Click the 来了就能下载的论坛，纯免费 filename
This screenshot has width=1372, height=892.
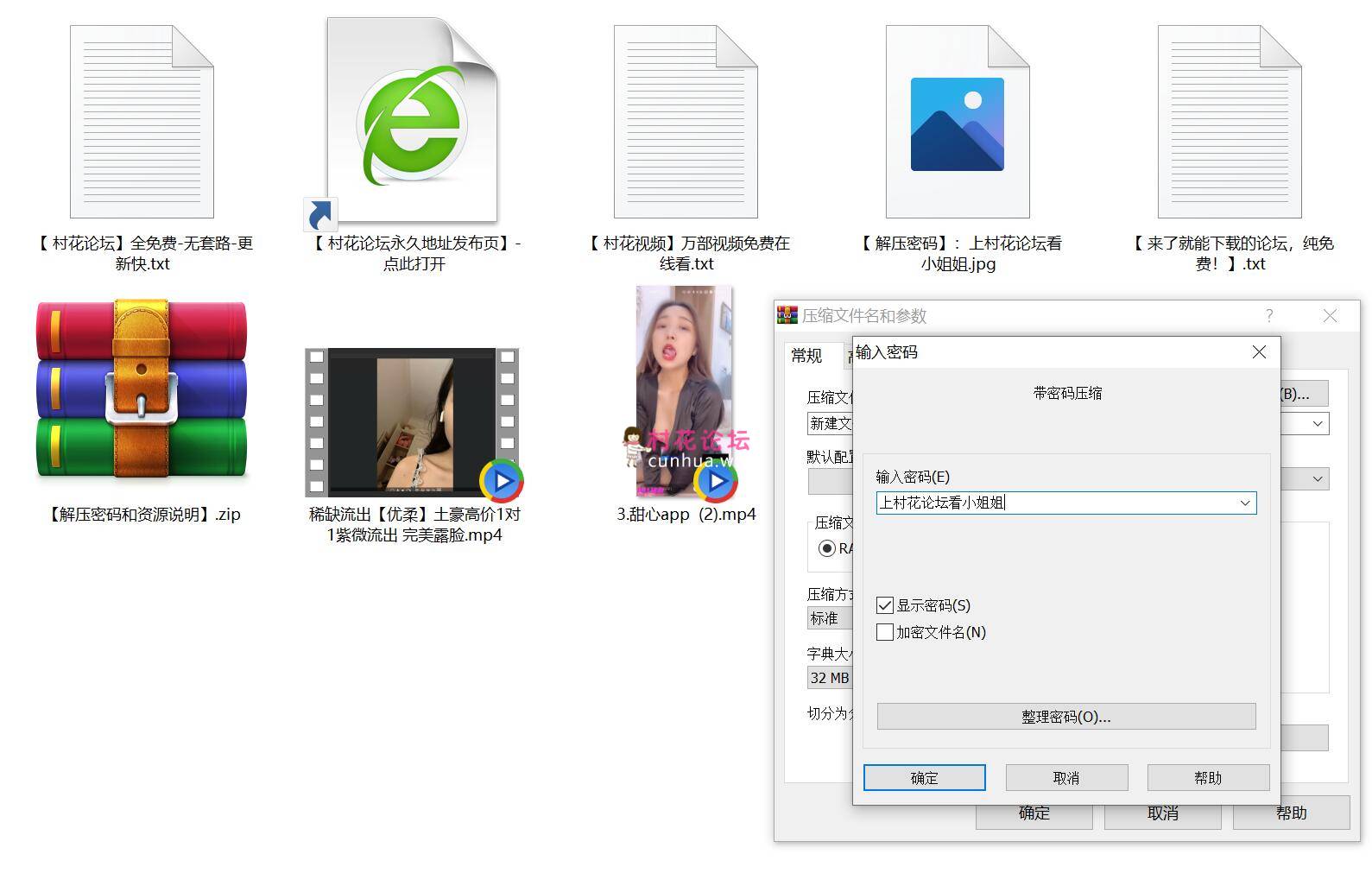[1230, 254]
